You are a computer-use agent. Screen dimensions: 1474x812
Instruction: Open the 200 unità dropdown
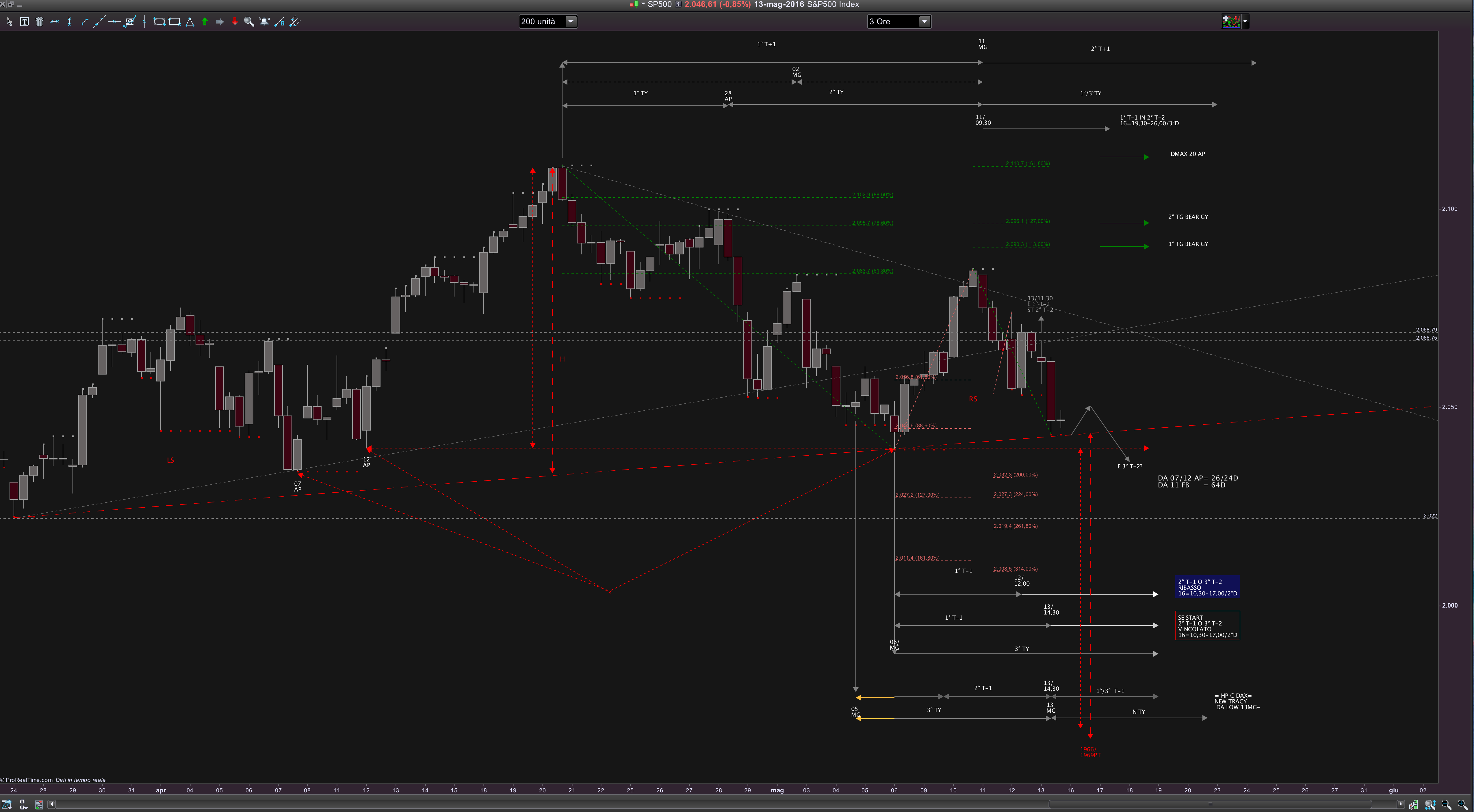coord(547,22)
